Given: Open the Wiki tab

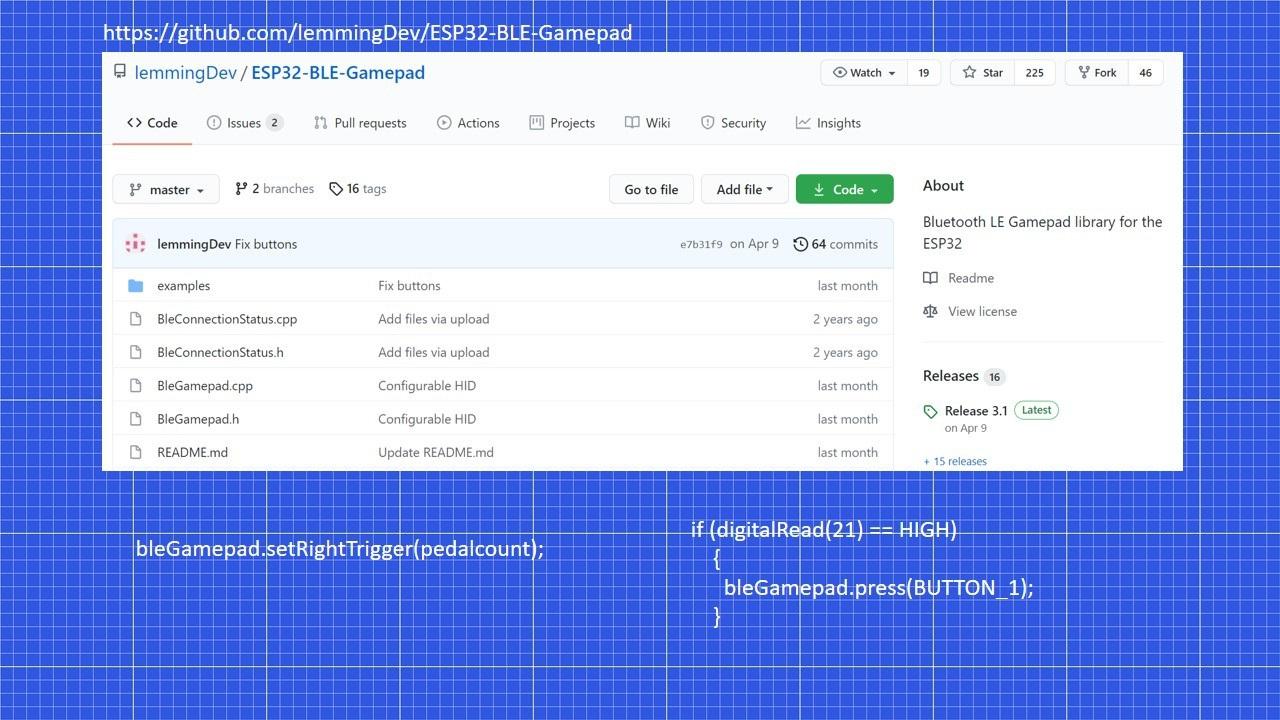Looking at the screenshot, I should (x=648, y=123).
